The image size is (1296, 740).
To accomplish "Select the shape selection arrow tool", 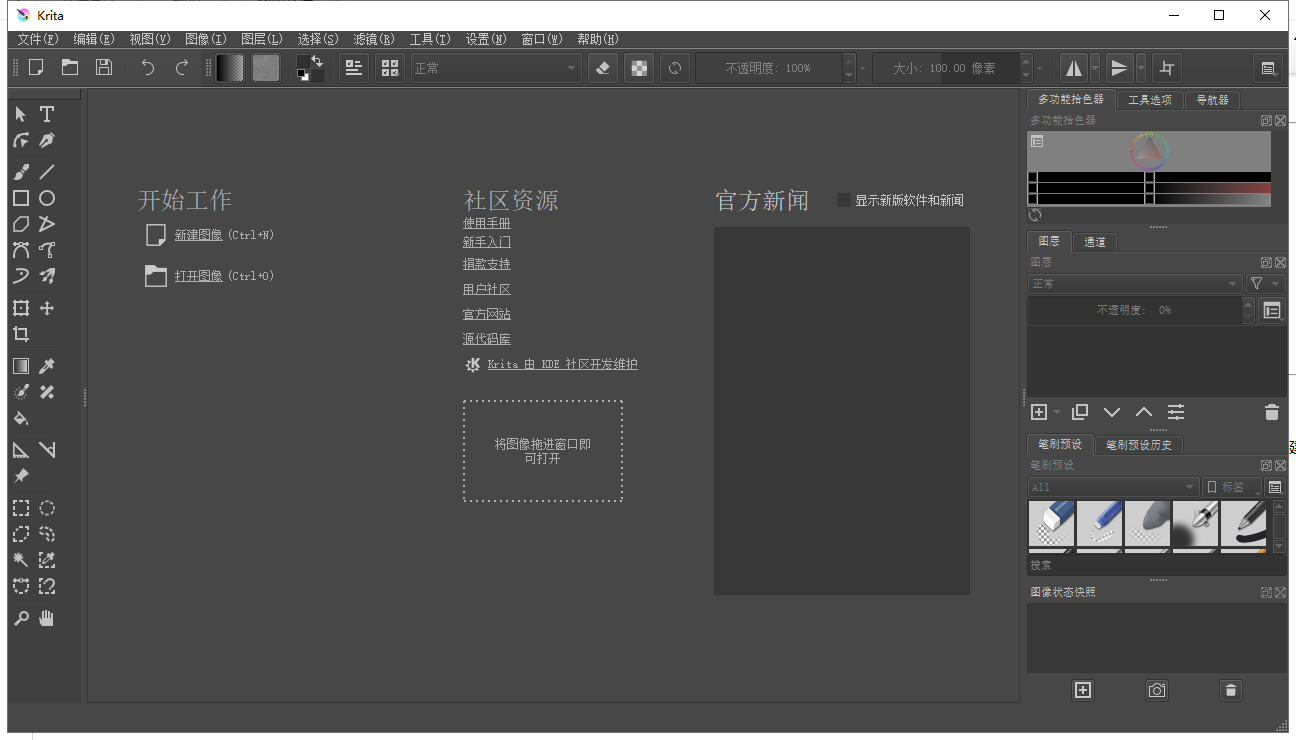I will [x=21, y=114].
